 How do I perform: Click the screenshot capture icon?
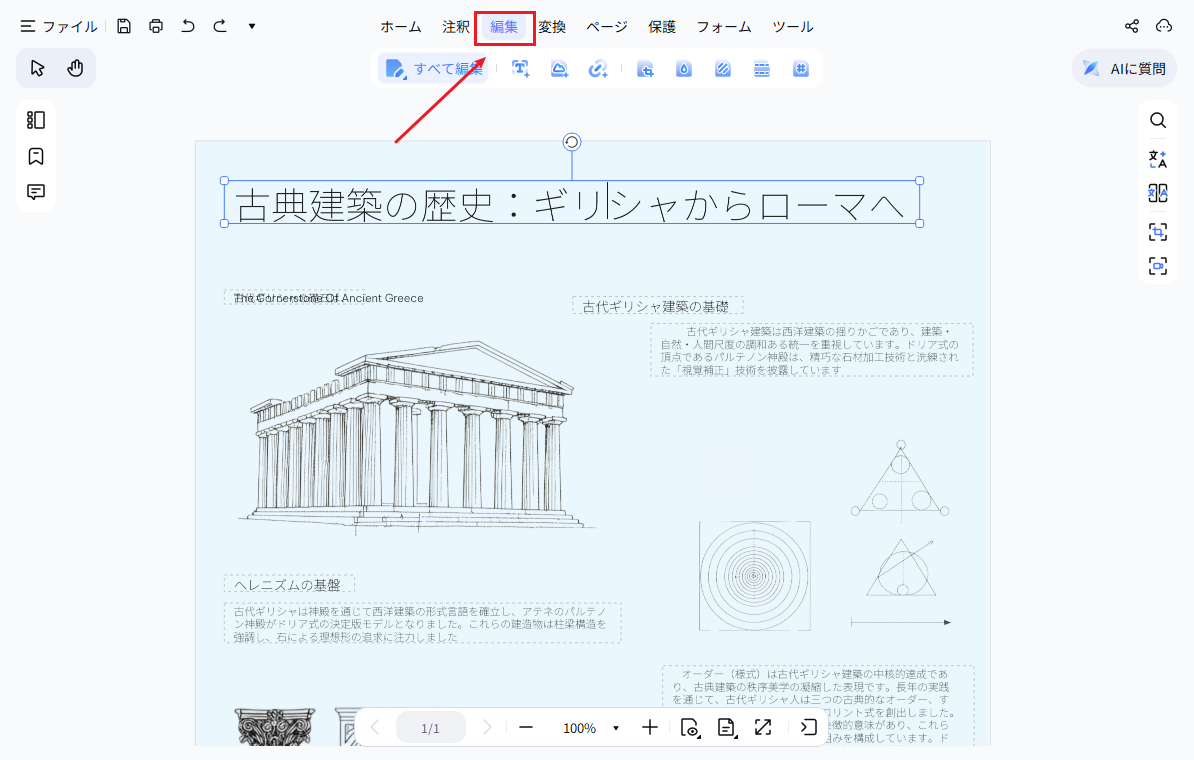point(1157,266)
